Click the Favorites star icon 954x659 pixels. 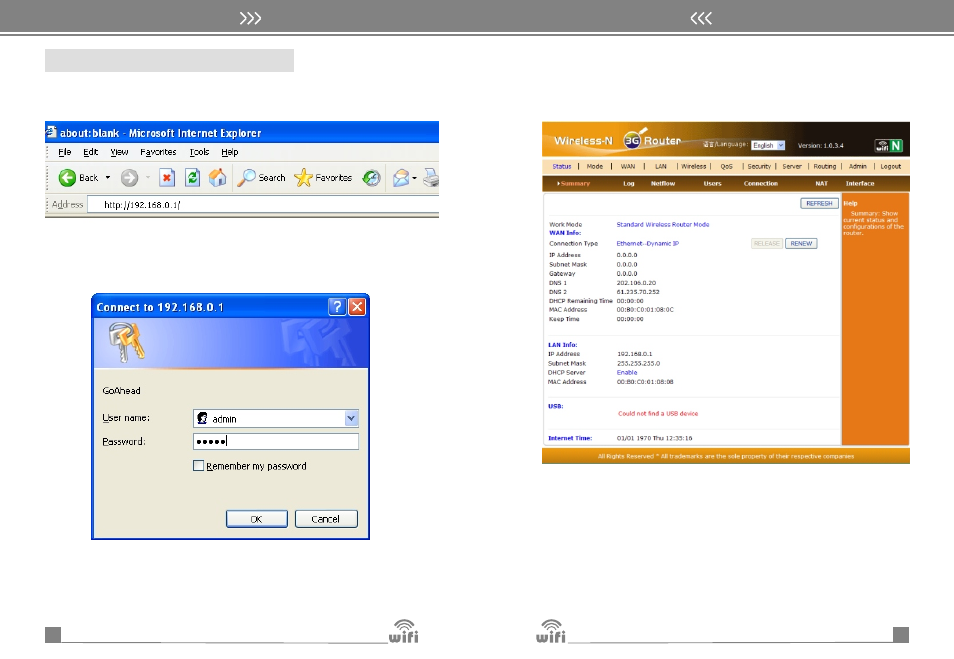[303, 178]
